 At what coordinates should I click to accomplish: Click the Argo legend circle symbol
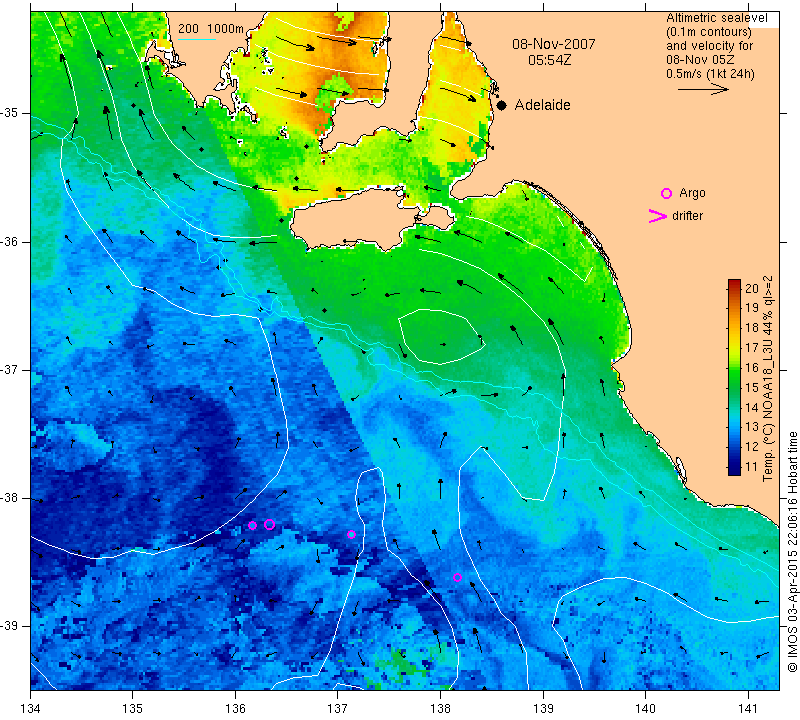[x=666, y=193]
